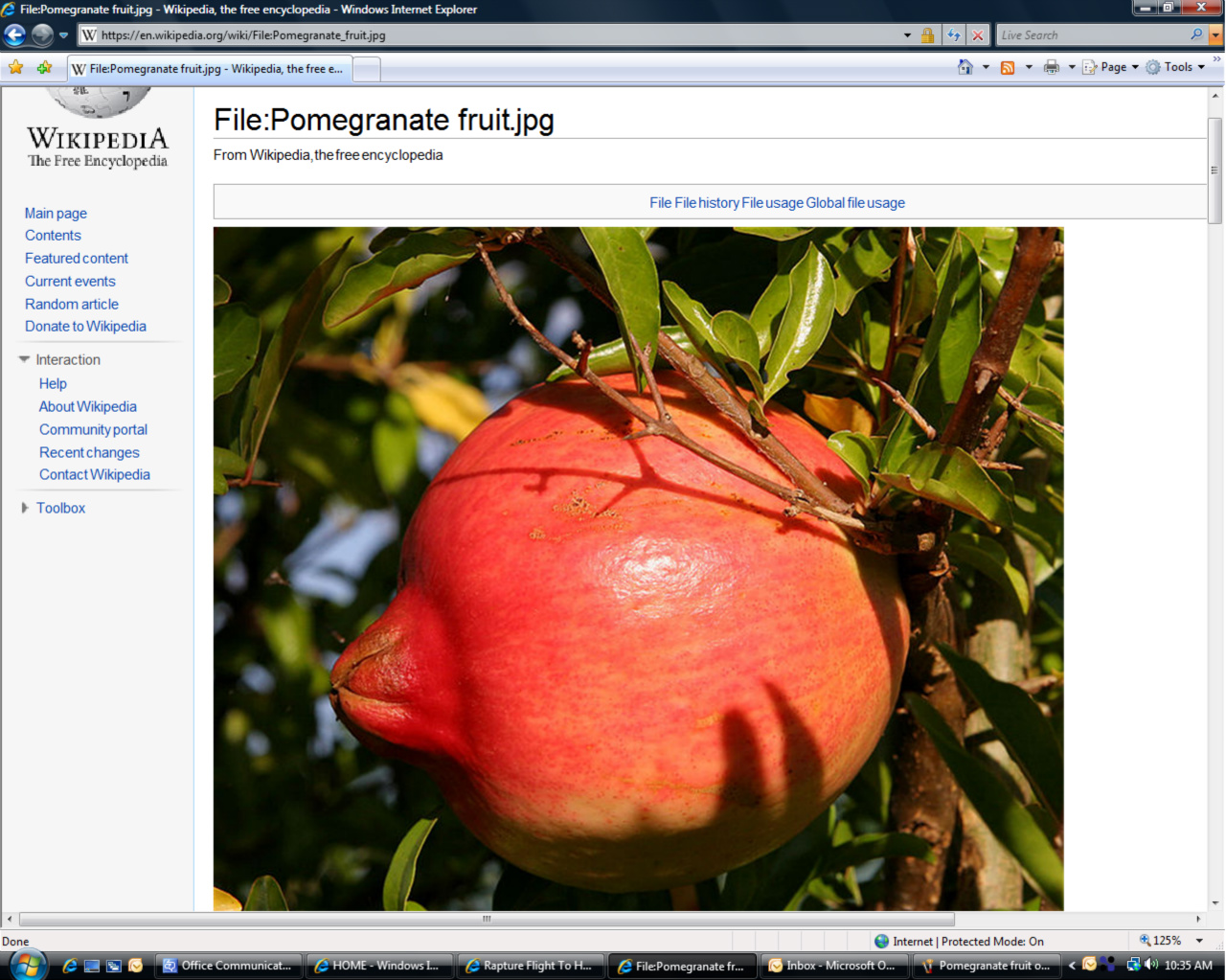Expand the Print options dropdown arrow
Screen dimensions: 1226x980
pyautogui.click(x=1072, y=67)
